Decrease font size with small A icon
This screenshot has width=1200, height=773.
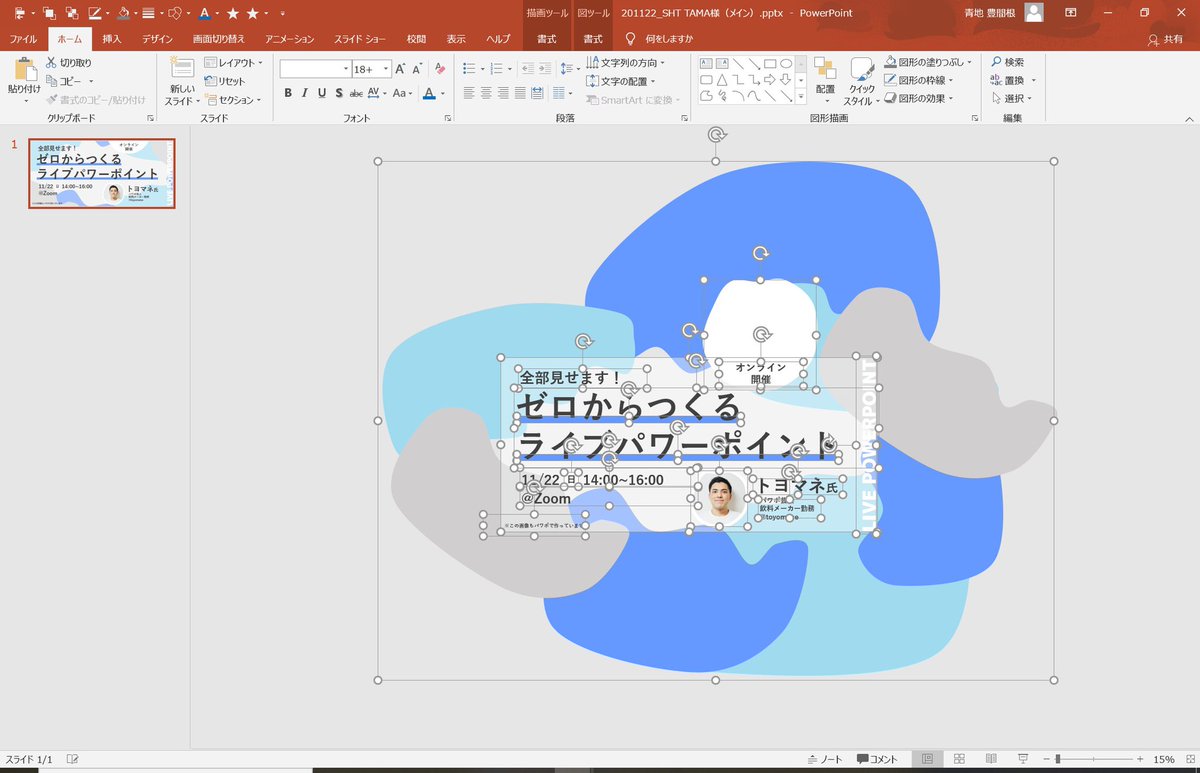pyautogui.click(x=417, y=69)
